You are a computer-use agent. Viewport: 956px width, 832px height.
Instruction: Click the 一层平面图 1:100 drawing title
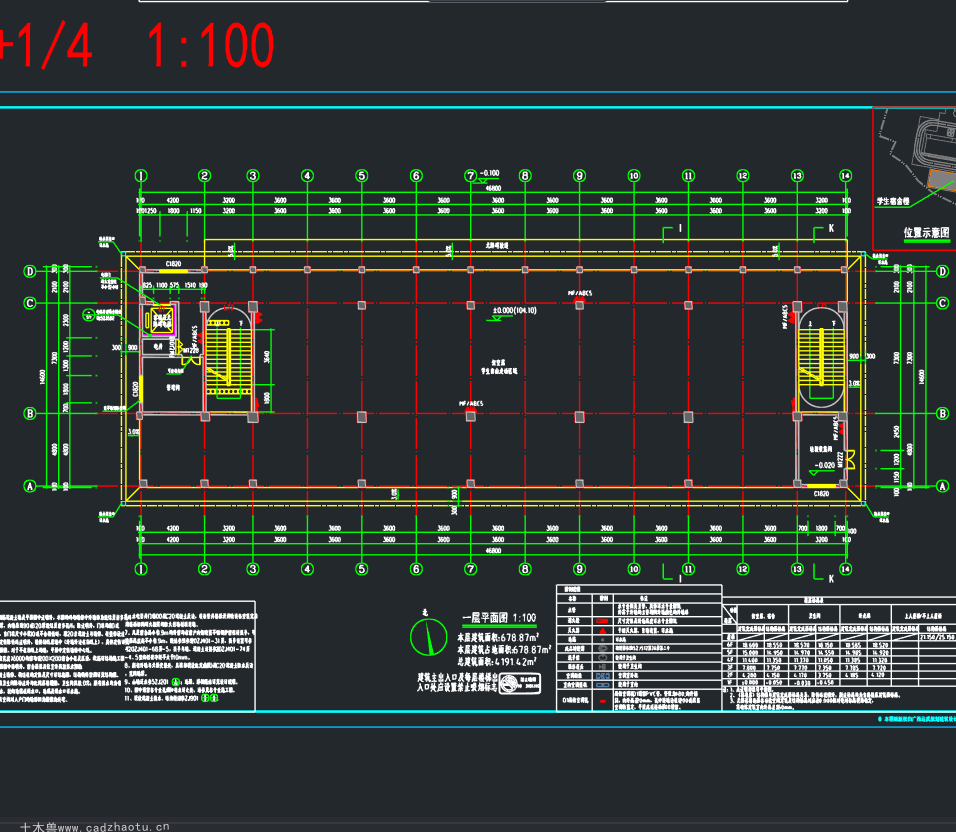[x=499, y=618]
